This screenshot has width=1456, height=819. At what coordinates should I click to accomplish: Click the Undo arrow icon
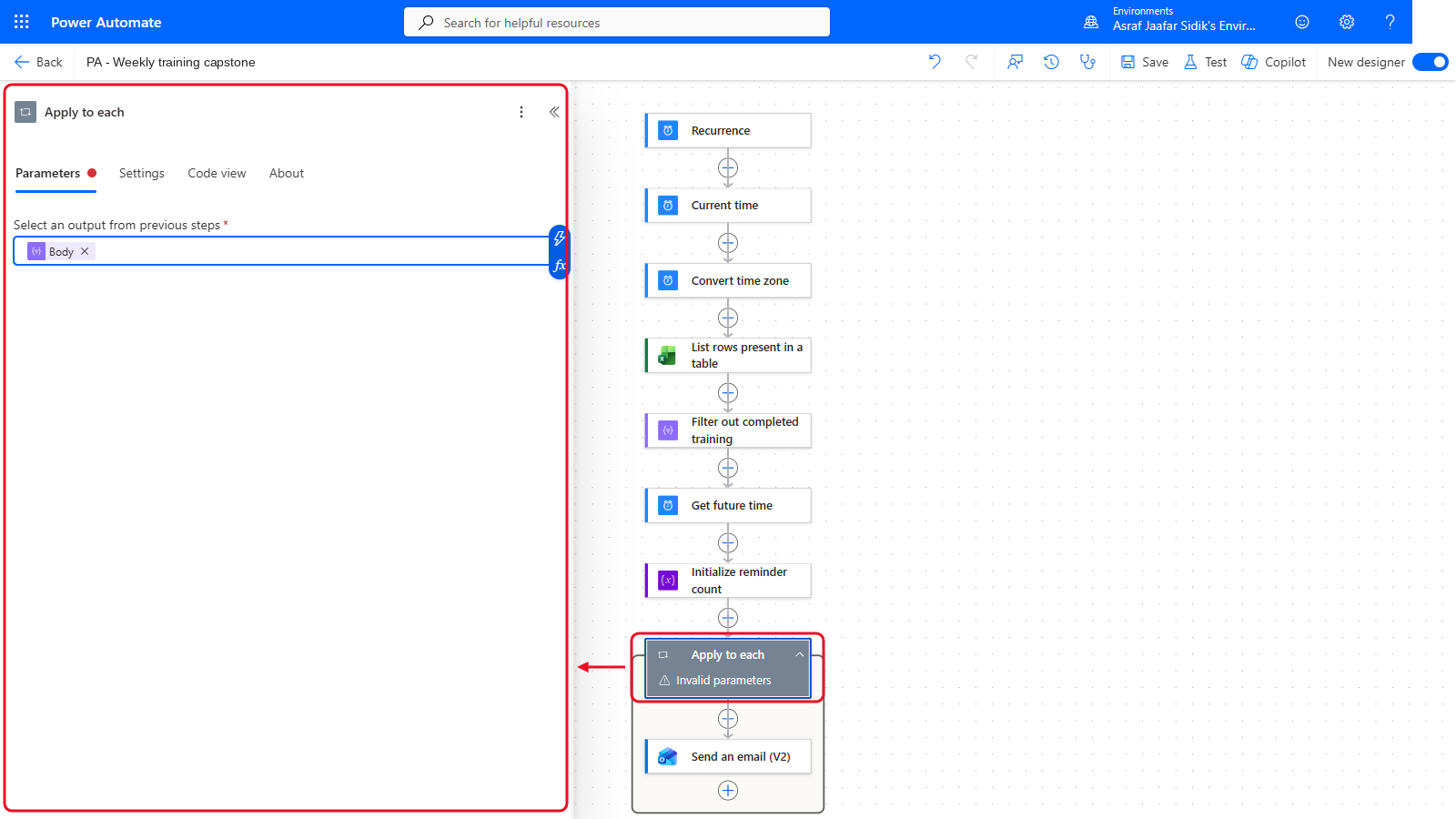(935, 62)
